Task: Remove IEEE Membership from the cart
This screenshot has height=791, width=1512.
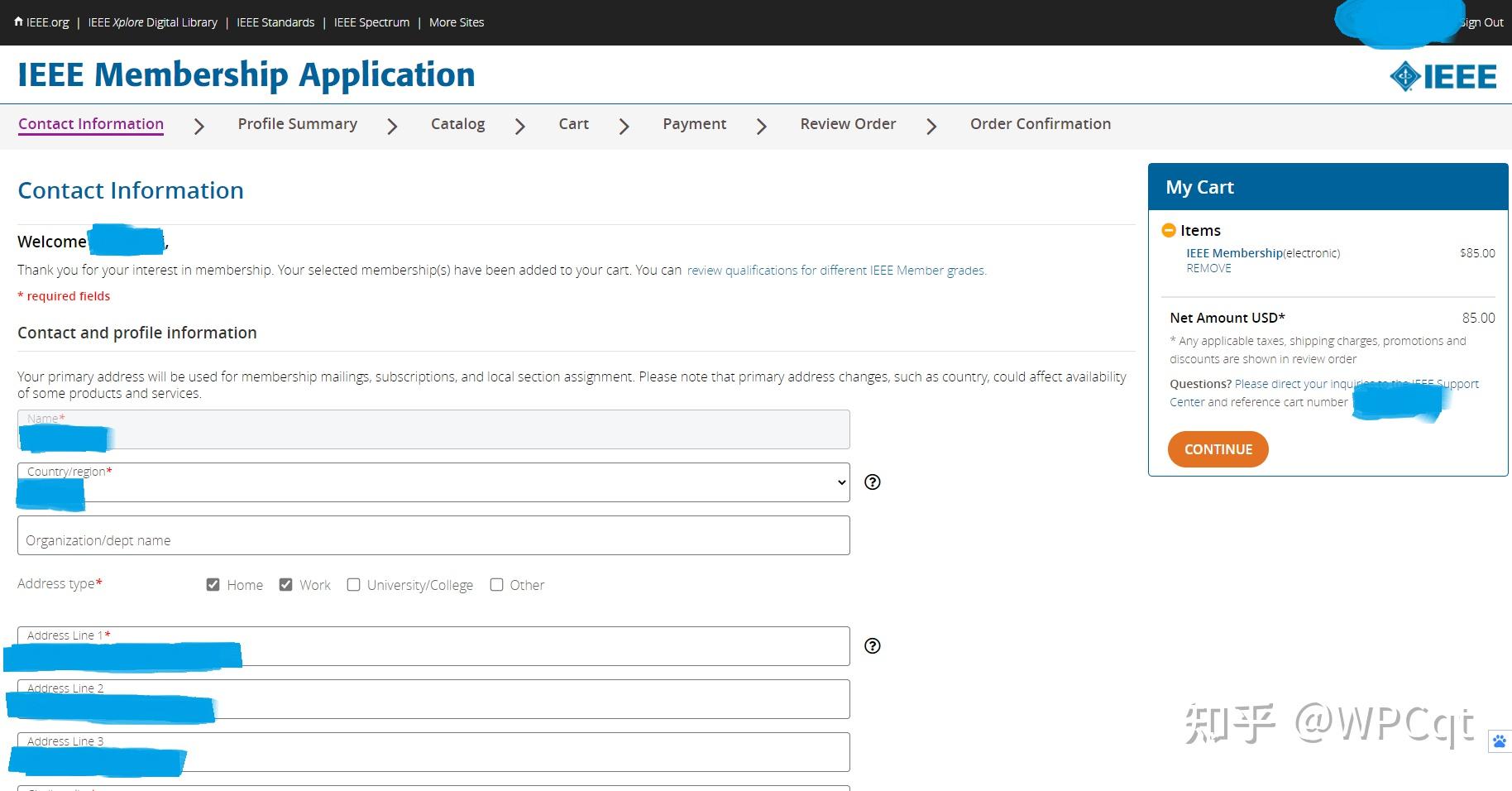Action: (1208, 268)
